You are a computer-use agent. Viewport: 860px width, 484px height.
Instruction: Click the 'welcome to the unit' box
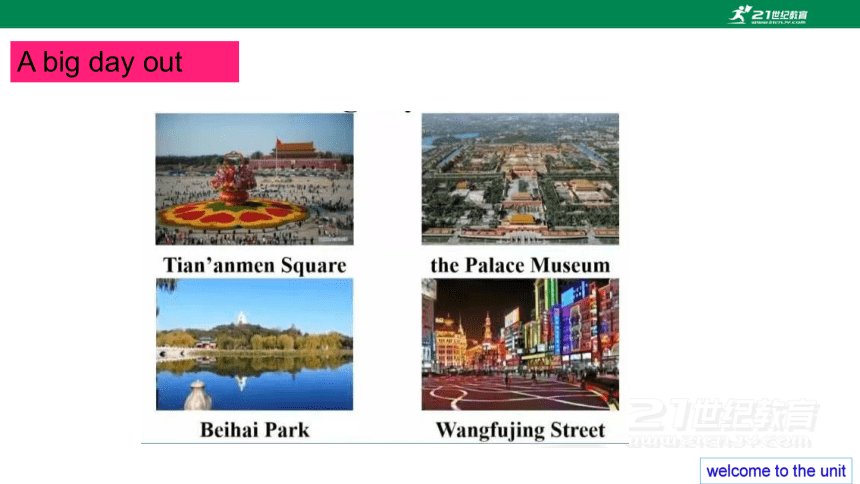click(x=776, y=471)
